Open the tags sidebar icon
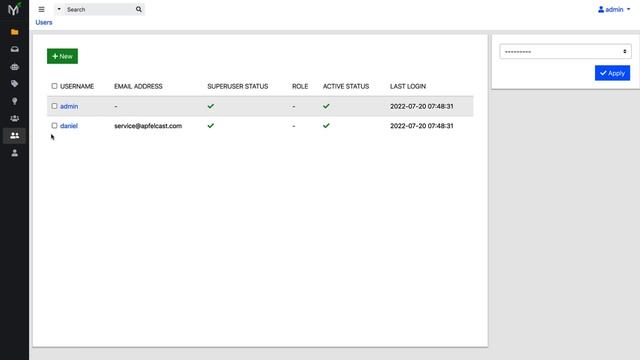640x360 pixels. (15, 84)
